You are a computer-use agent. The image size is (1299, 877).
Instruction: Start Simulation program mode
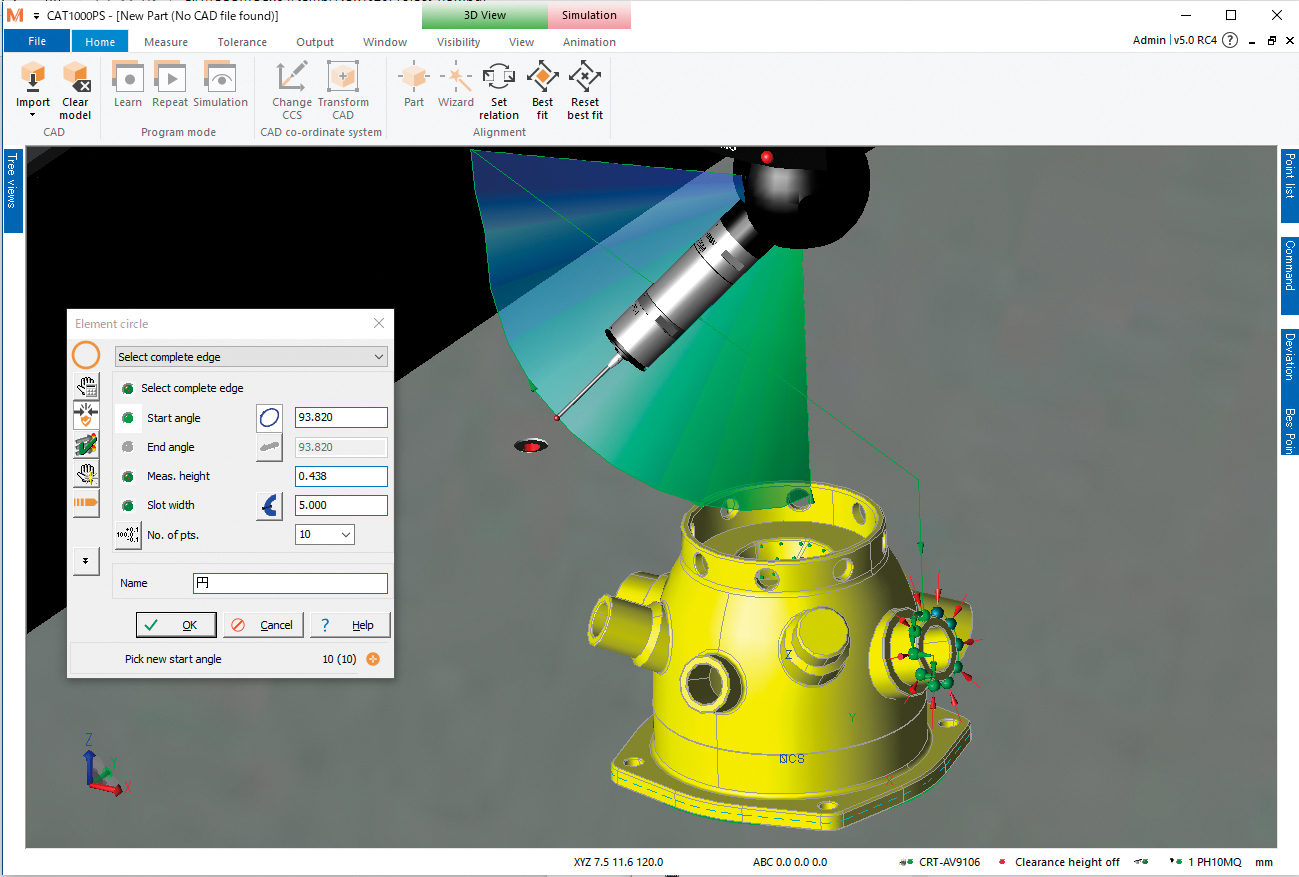[x=220, y=89]
